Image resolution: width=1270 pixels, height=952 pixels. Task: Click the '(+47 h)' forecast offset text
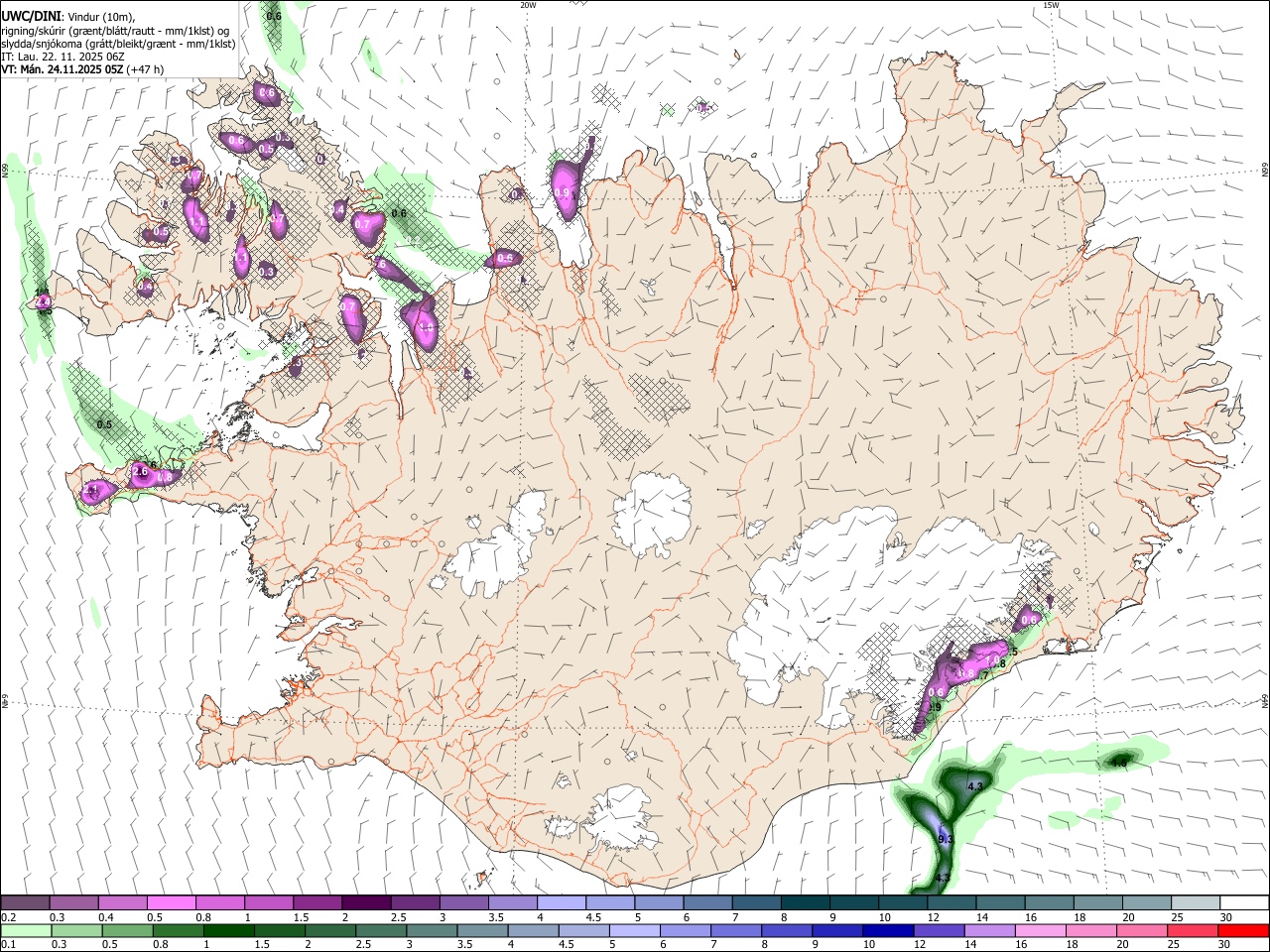tap(146, 69)
